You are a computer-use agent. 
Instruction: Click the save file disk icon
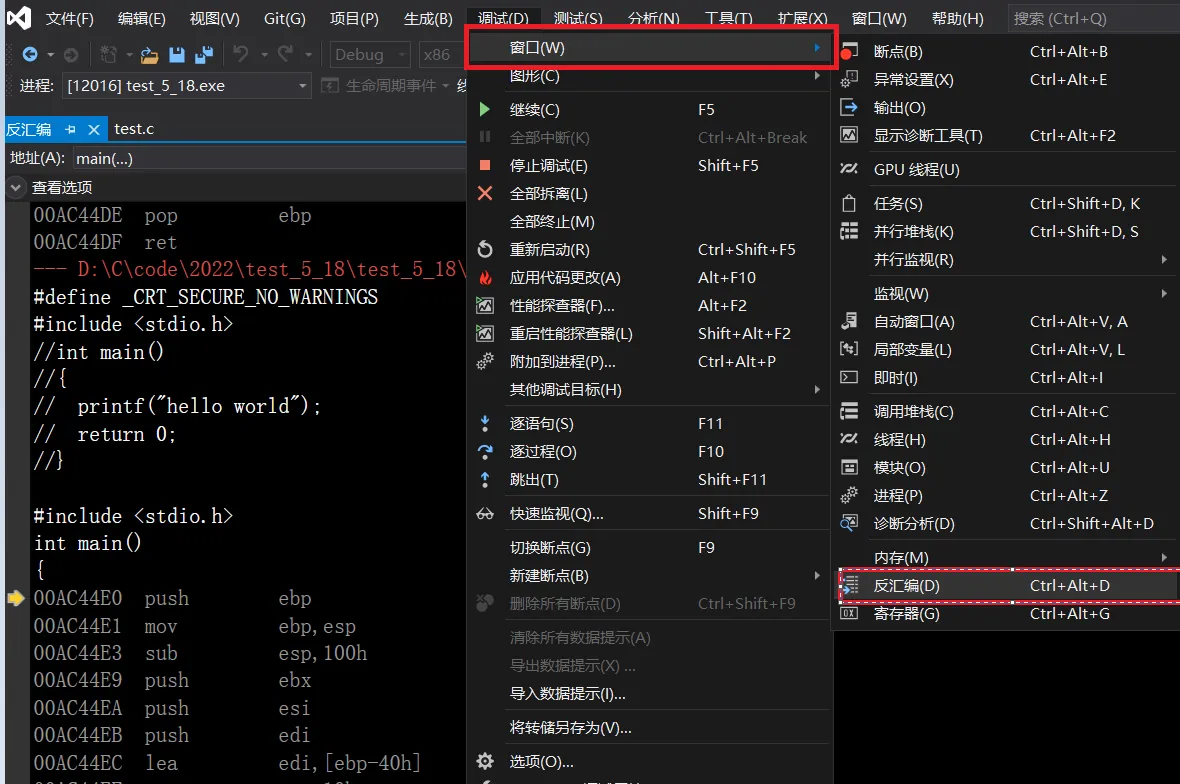coord(177,54)
